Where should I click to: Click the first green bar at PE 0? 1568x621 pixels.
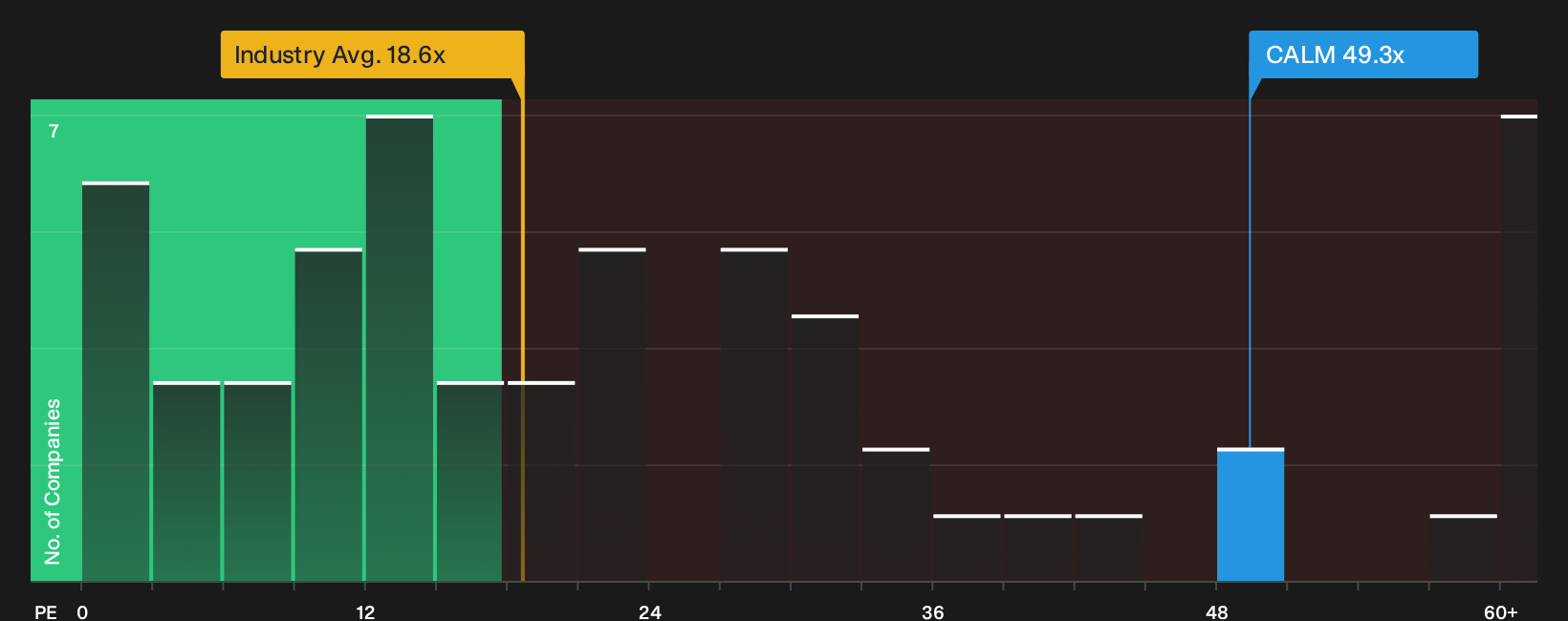(116, 381)
